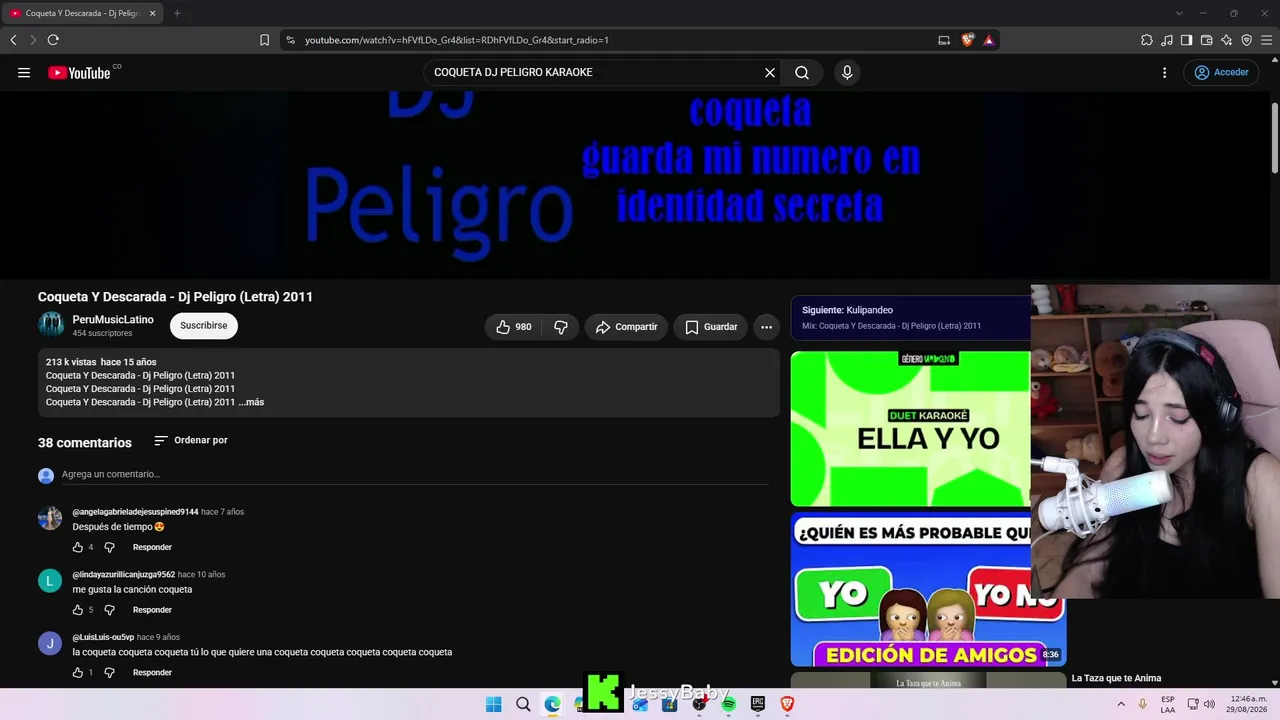Screen dimensions: 1280x720
Task: Expand the tab search dropdown arrow
Action: click(1179, 13)
